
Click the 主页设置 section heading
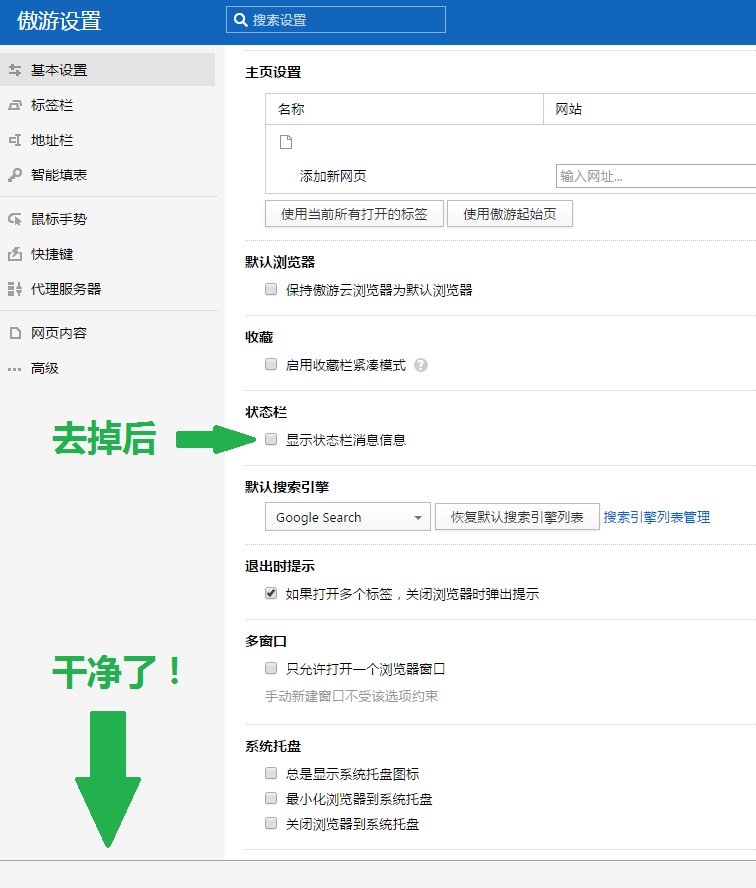click(273, 72)
